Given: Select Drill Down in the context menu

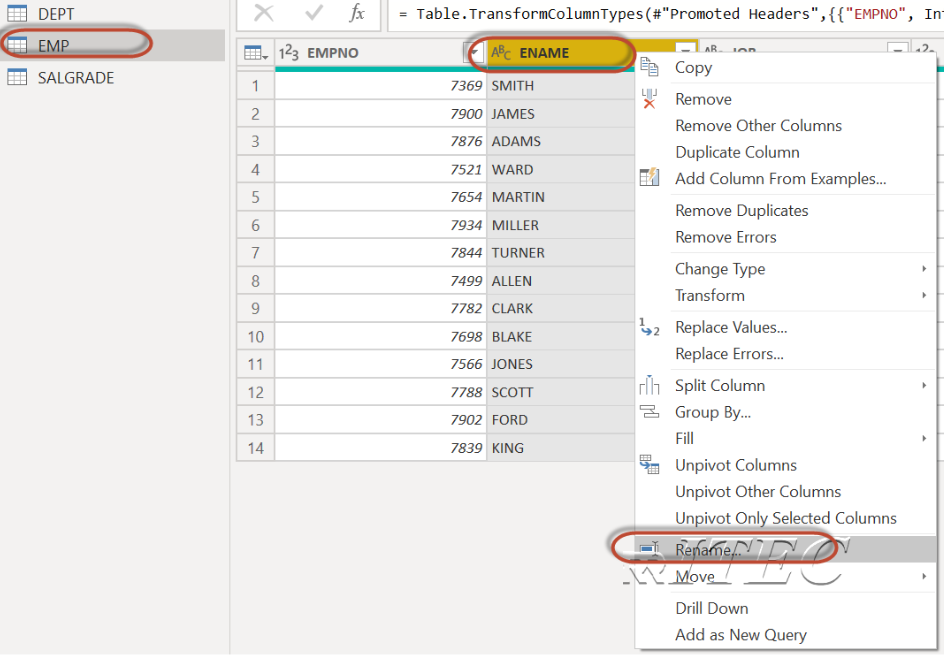Looking at the screenshot, I should click(711, 608).
